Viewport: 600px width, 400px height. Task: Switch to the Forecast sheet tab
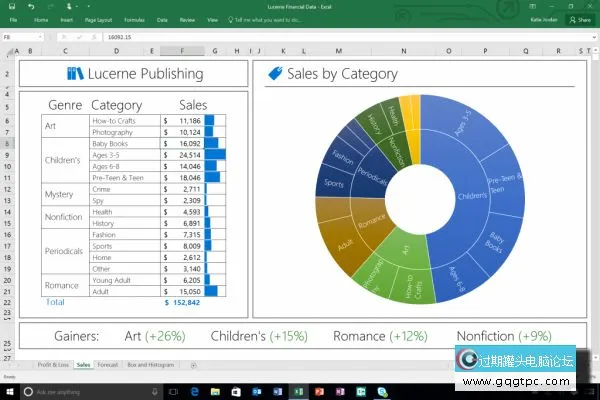click(107, 365)
